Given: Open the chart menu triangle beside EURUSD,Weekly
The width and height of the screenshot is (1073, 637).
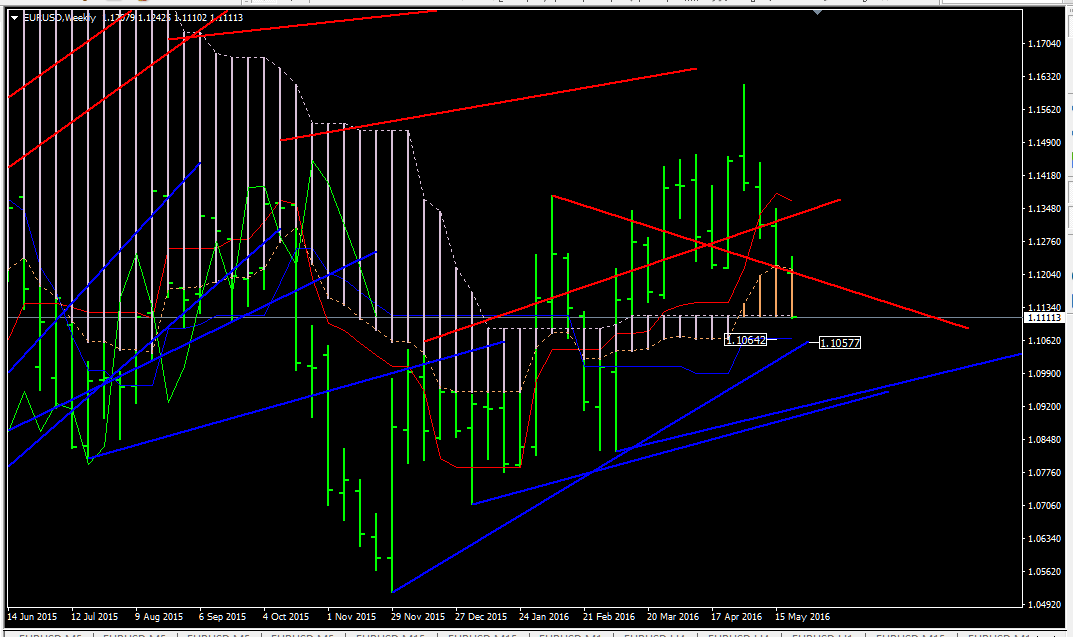Looking at the screenshot, I should click(14, 18).
